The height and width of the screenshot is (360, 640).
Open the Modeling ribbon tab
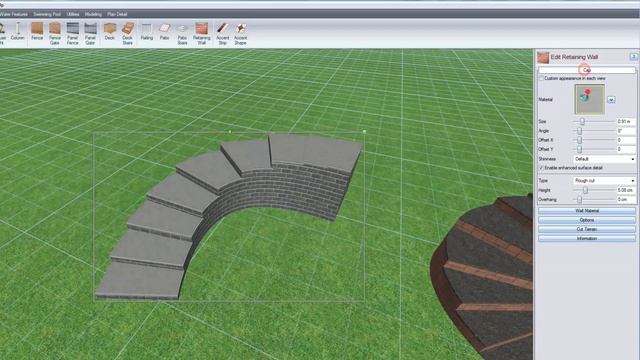[x=93, y=14]
